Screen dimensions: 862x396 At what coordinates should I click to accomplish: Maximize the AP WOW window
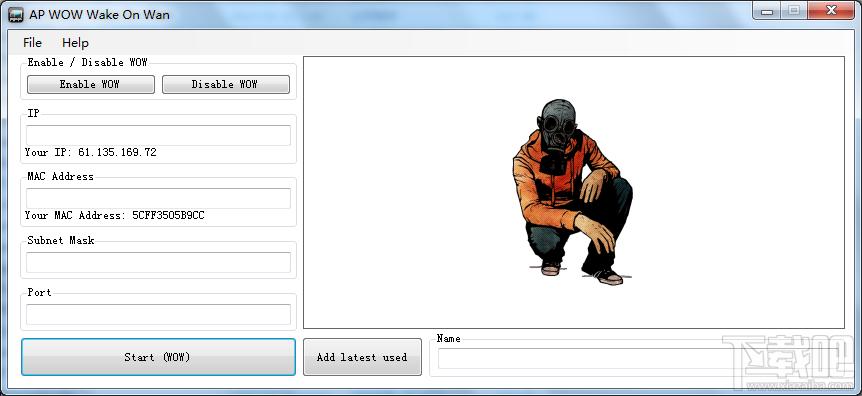(794, 11)
